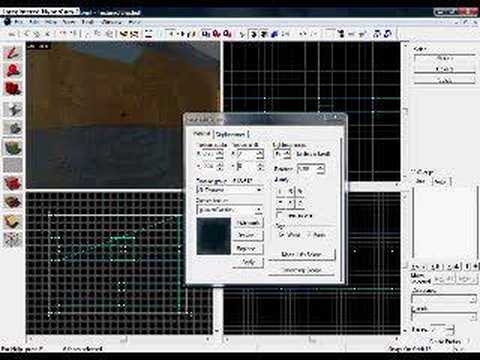The height and width of the screenshot is (360, 480).
Task: Select the Camera tool in the left toolbar
Action: pyautogui.click(x=13, y=88)
